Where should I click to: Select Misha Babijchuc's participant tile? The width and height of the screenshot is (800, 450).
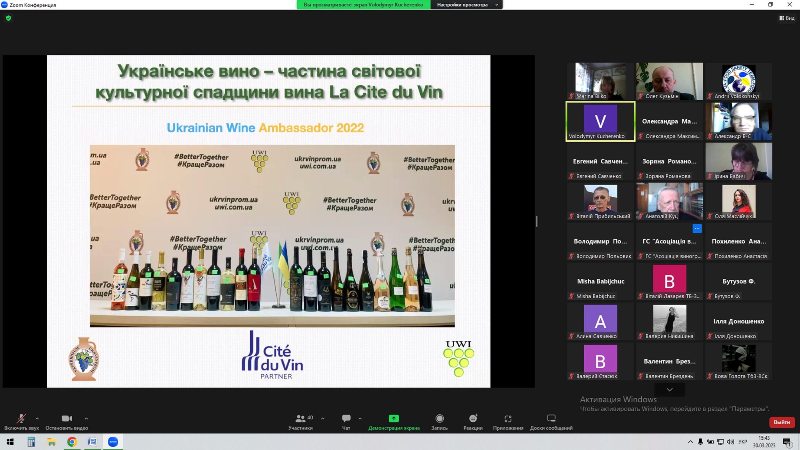[x=601, y=282]
